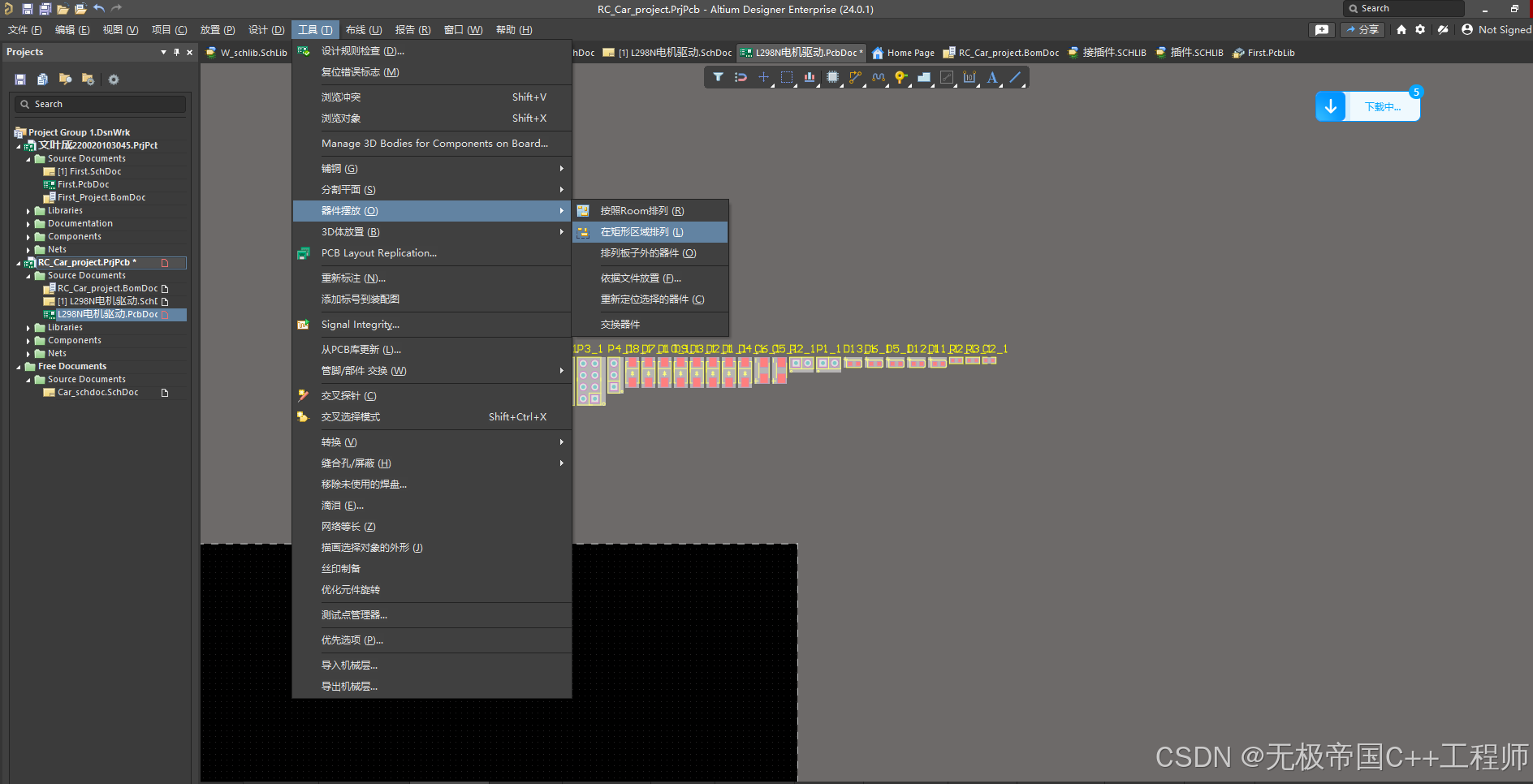Screen dimensions: 1533x784
Task: Switch to the W_schlib.SchLib tab
Action: point(247,53)
